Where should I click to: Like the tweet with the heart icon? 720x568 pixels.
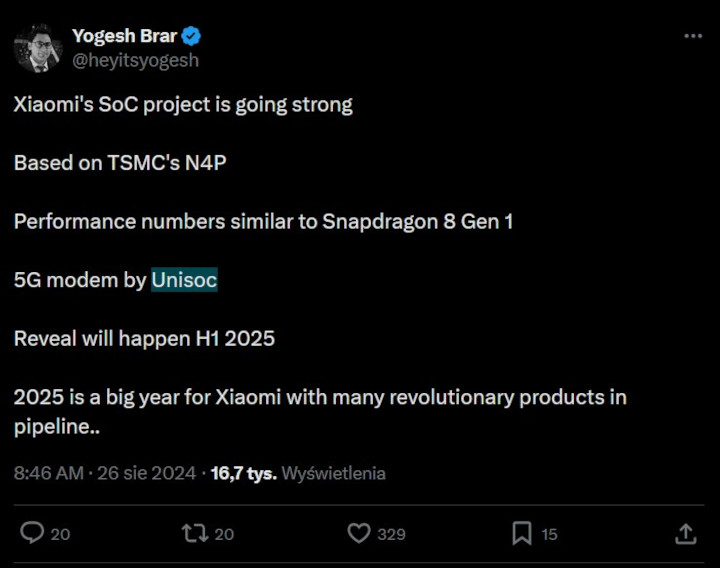(x=358, y=534)
